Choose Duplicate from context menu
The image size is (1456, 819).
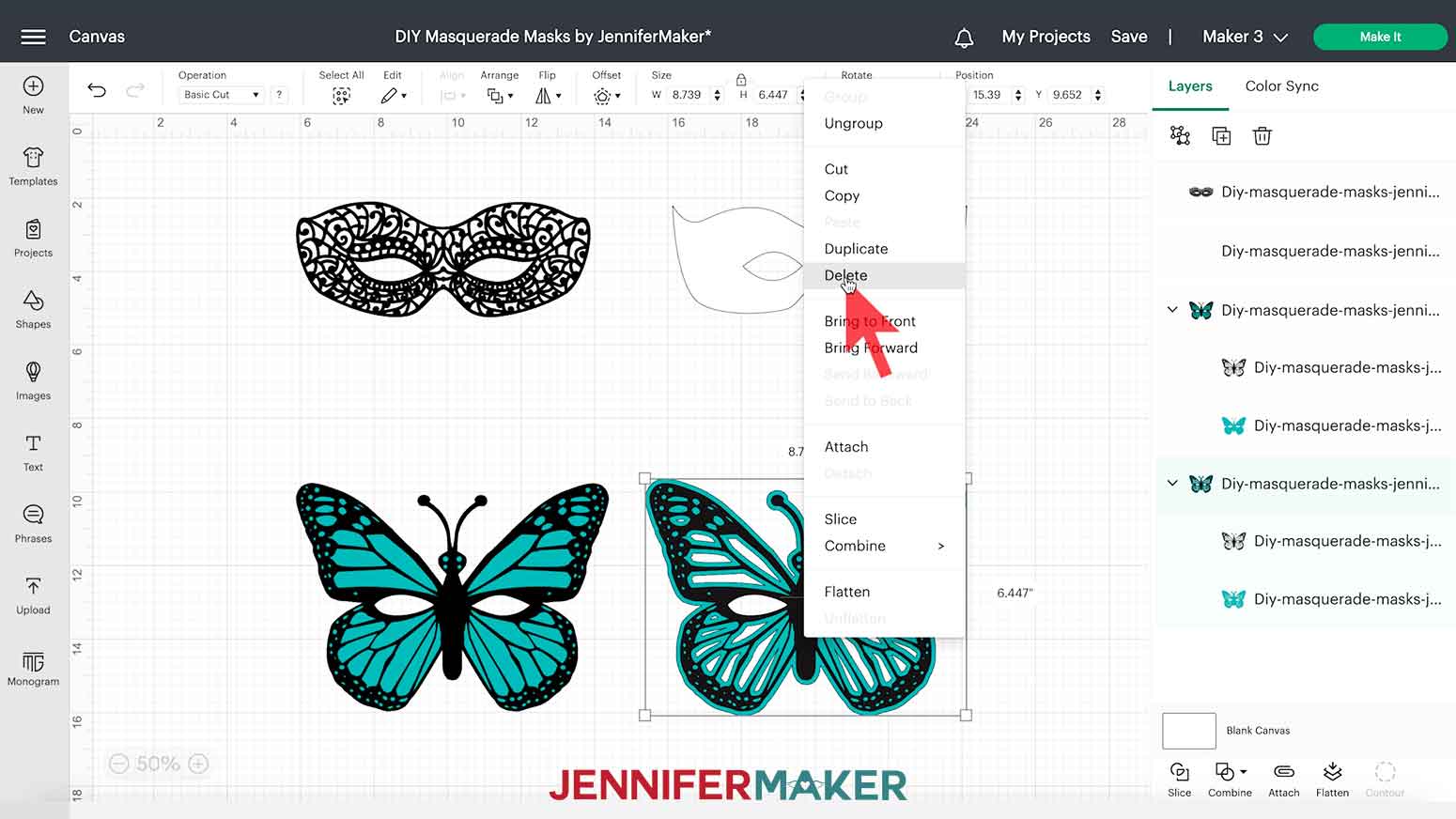[856, 249]
